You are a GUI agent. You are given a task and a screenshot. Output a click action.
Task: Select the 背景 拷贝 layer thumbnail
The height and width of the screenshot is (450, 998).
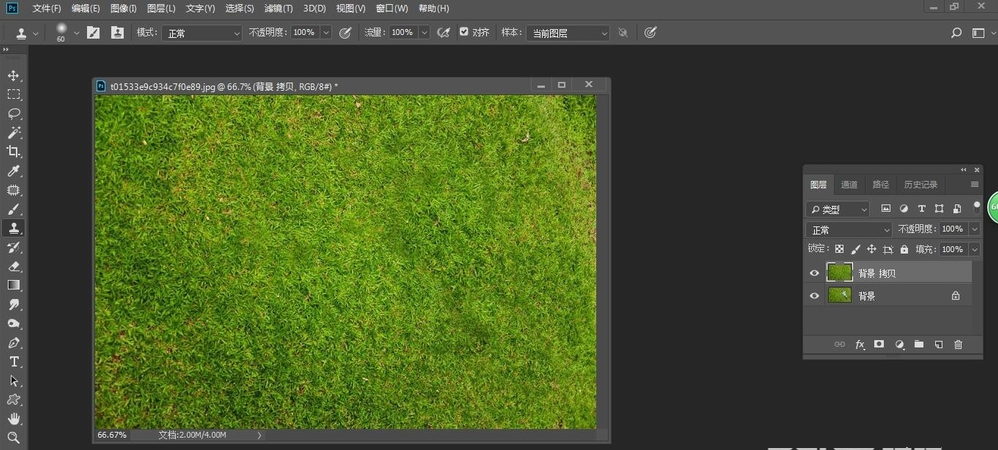tap(839, 272)
